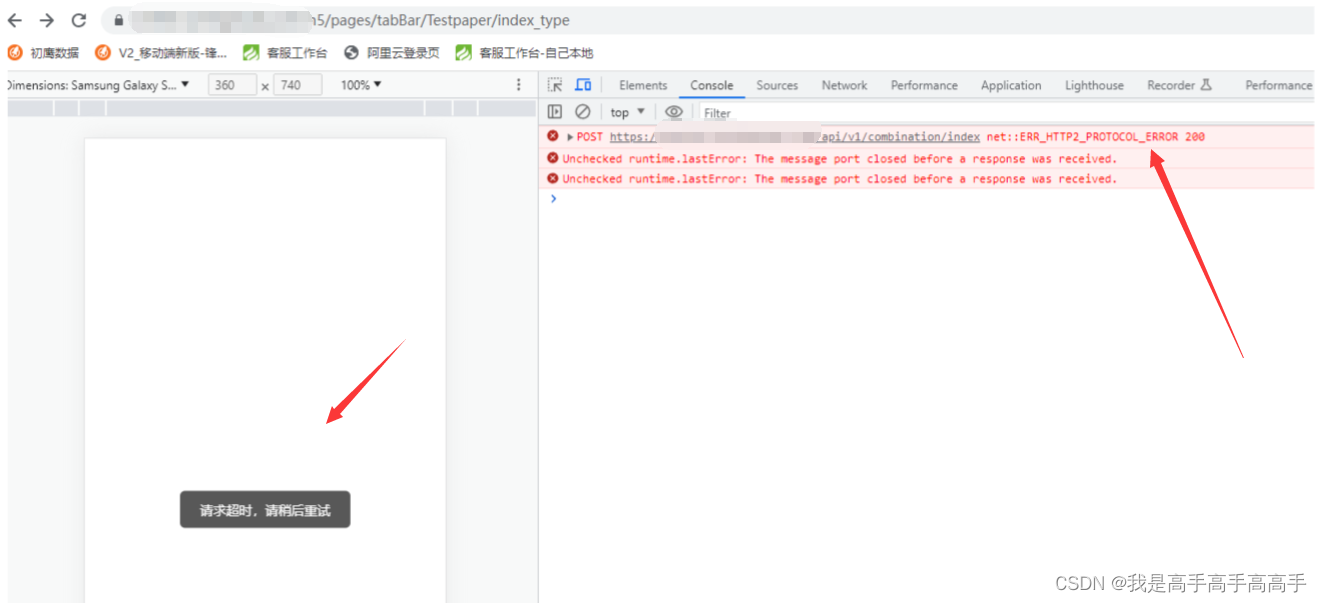1322x603 pixels.
Task: Switch to the Sources tab
Action: coord(777,85)
